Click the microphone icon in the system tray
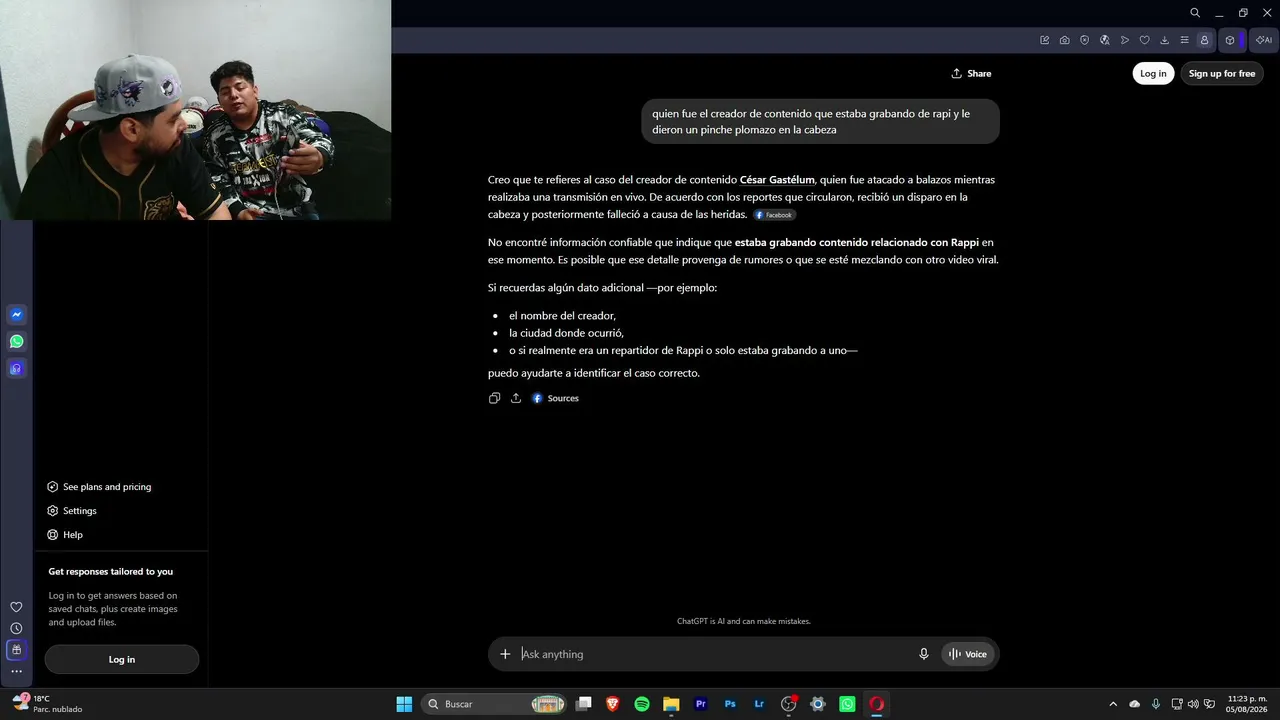Viewport: 1280px width, 720px height. pos(1156,704)
